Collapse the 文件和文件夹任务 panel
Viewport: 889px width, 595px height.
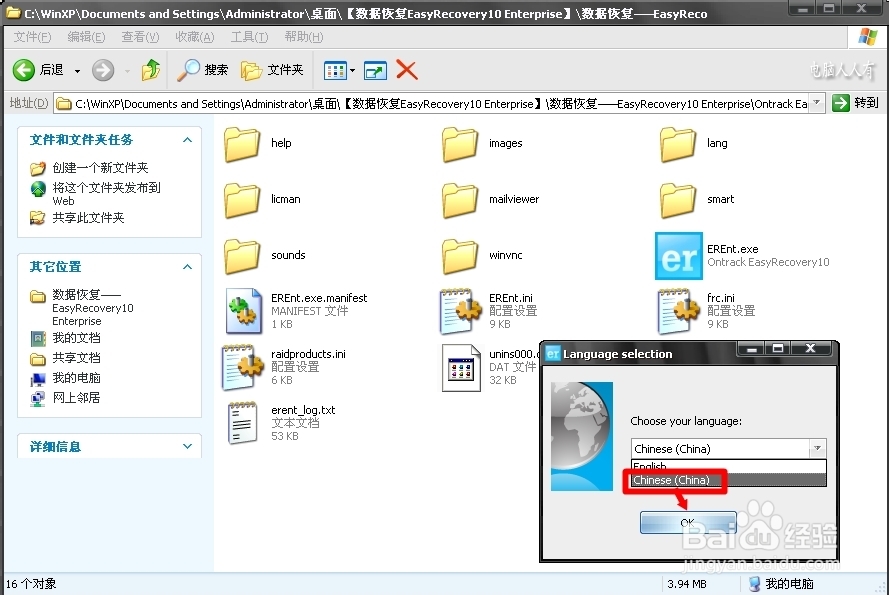point(188,140)
